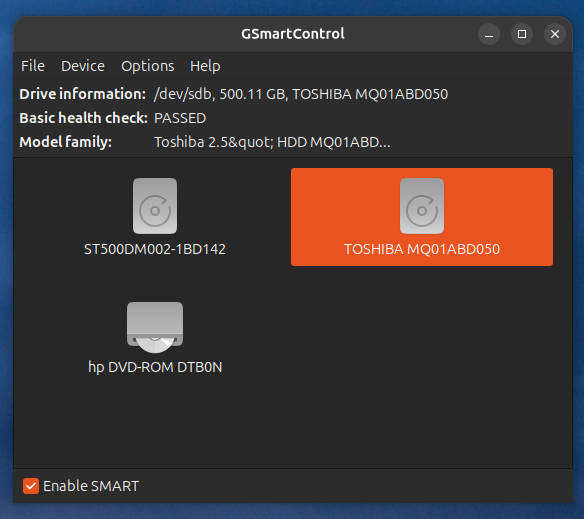The image size is (584, 519).
Task: Open the Device menu
Action: pyautogui.click(x=83, y=66)
